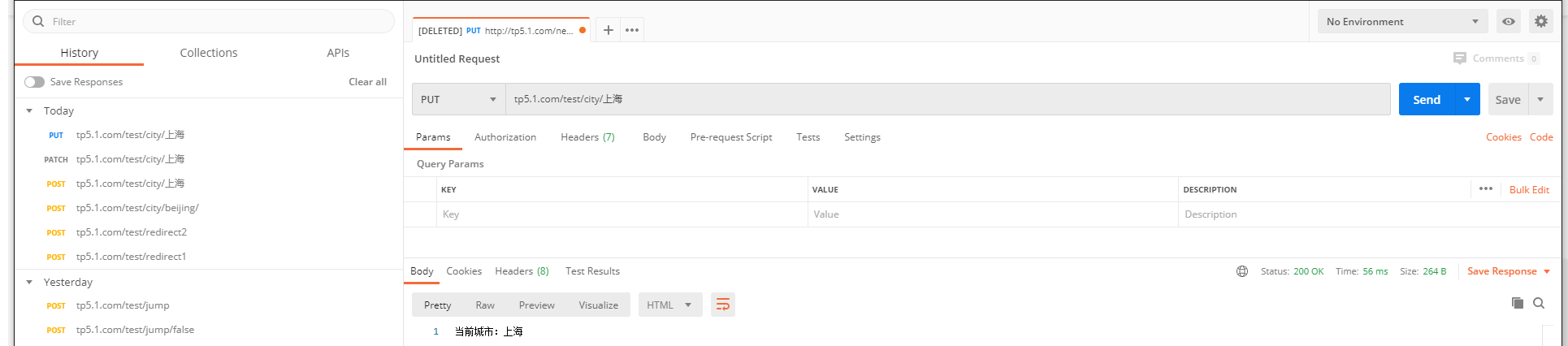Viewport: 1568px width, 346px height.
Task: Switch to the Collections sidebar tab
Action: 209,53
